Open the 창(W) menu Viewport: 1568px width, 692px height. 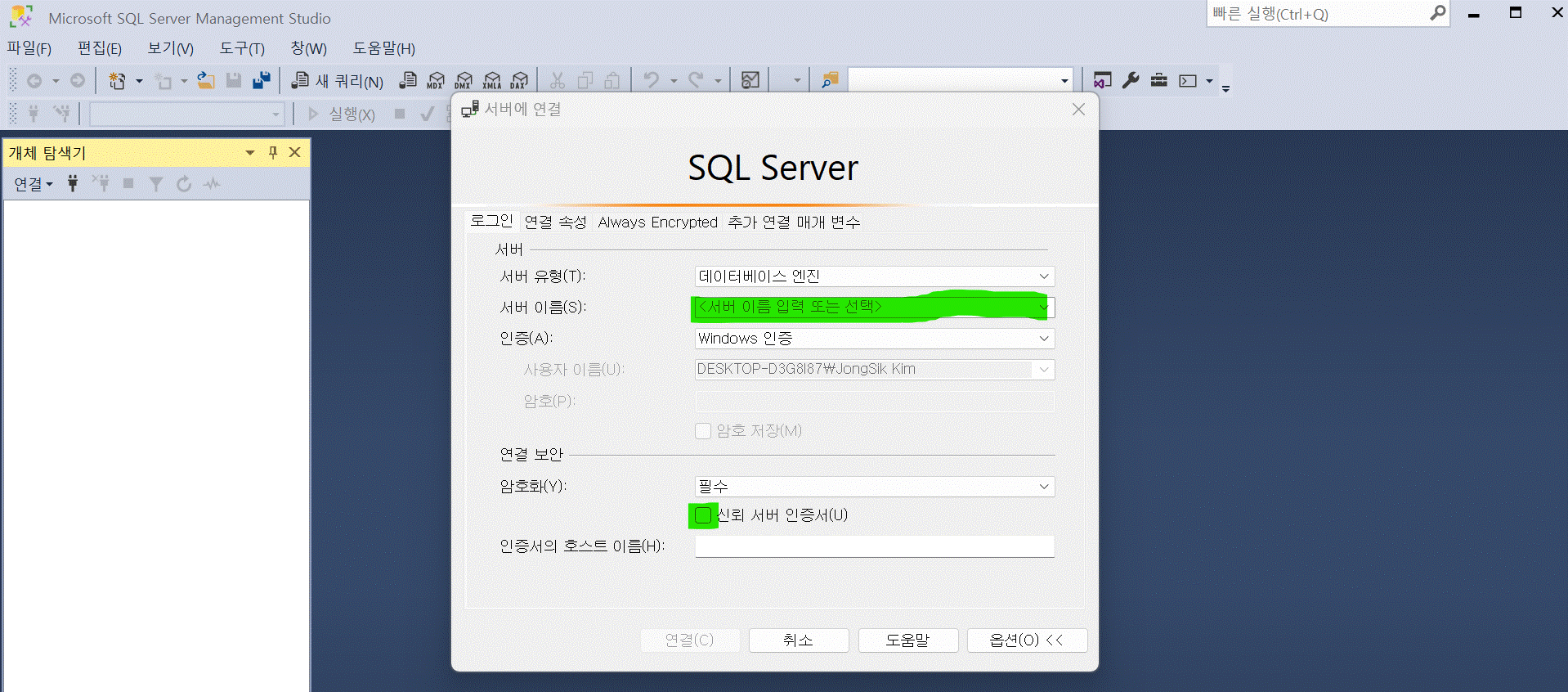(309, 48)
